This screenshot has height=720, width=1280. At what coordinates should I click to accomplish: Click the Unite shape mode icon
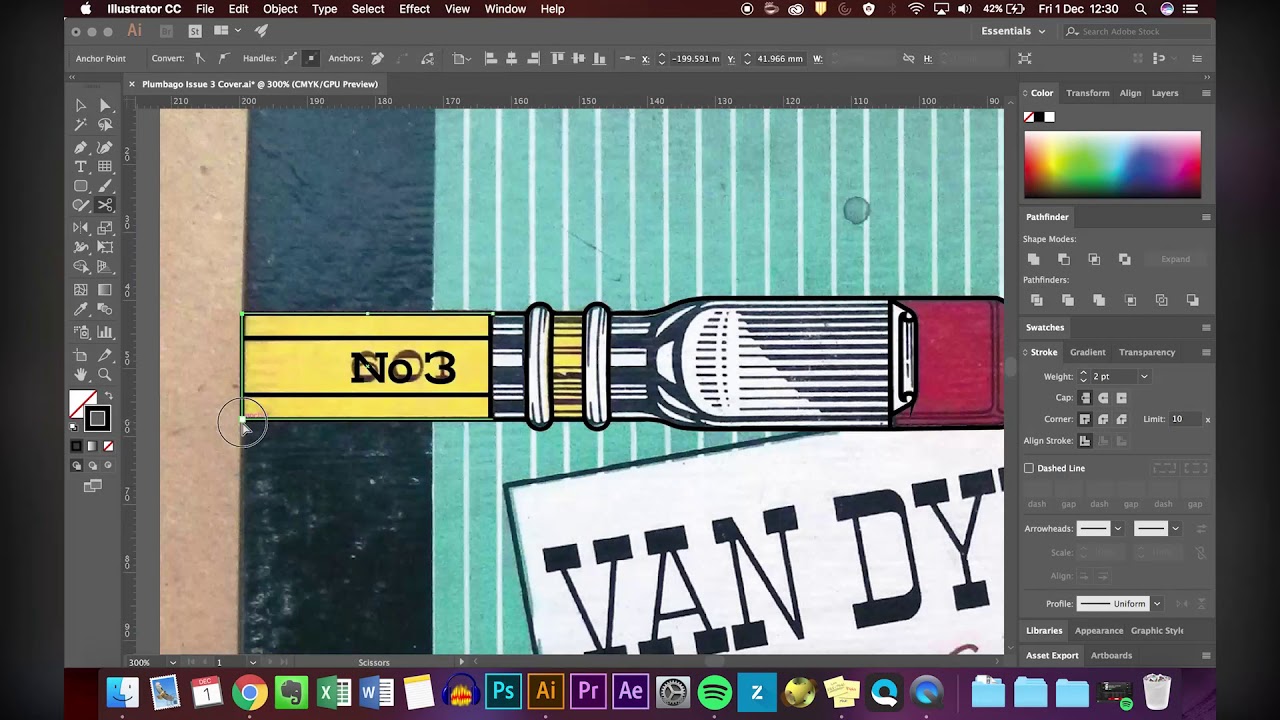tap(1033, 259)
